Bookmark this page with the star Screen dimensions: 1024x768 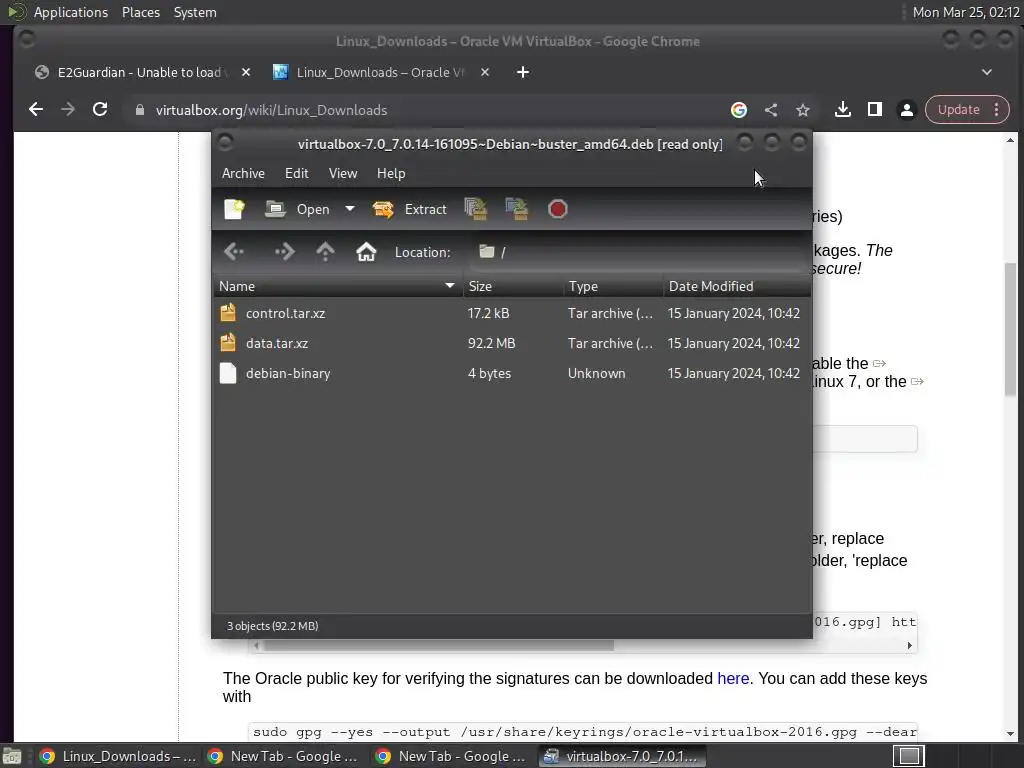803,110
